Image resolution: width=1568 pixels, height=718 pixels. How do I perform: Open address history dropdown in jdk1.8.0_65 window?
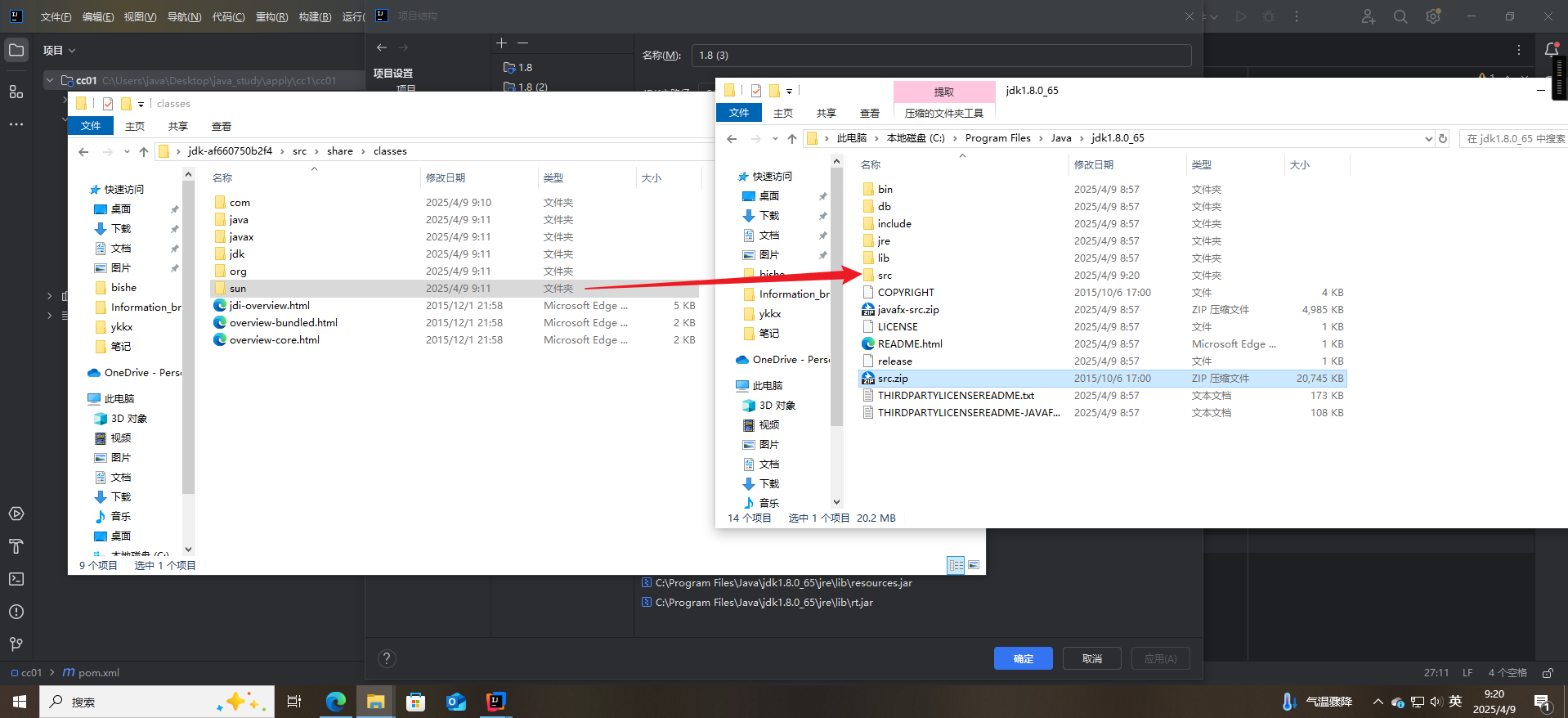click(1428, 138)
